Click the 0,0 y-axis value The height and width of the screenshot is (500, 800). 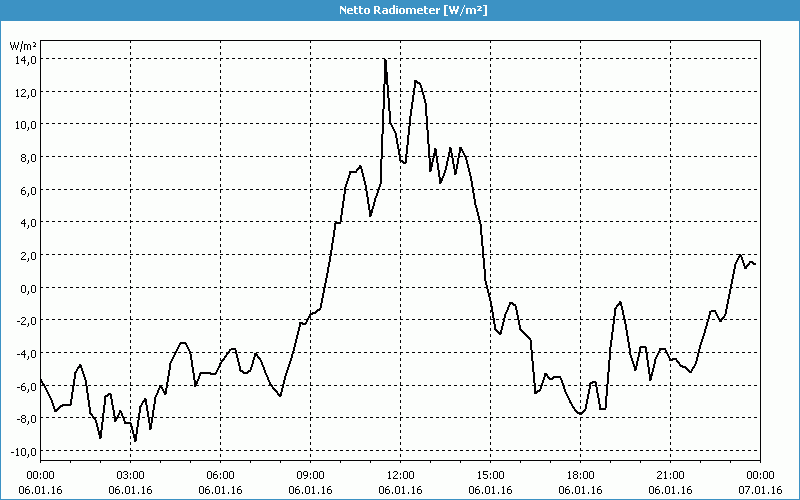point(28,288)
